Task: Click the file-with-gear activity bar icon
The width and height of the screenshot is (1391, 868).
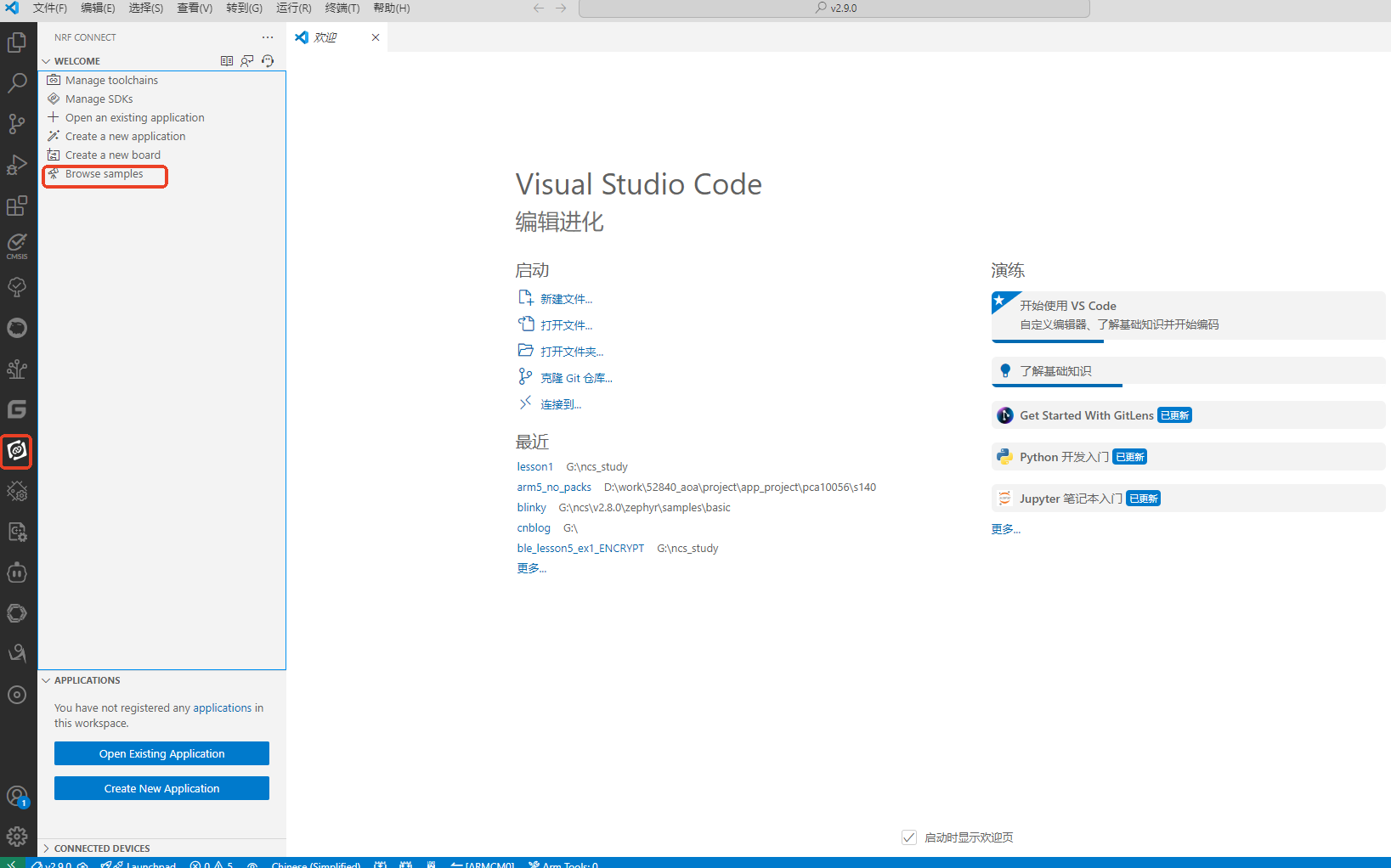Action: tap(17, 532)
